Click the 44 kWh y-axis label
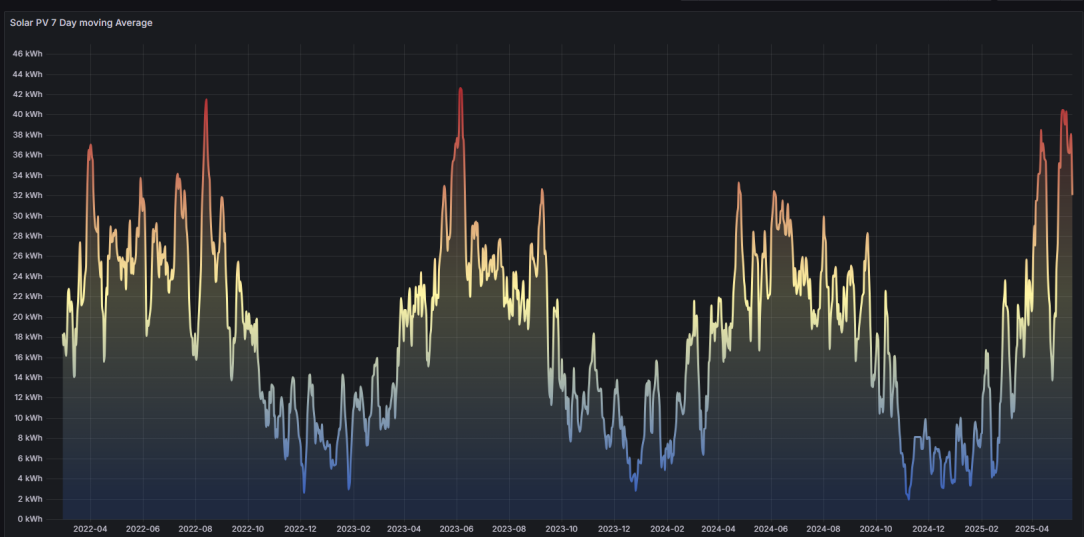Viewport: 1084px width, 537px height. 28,74
